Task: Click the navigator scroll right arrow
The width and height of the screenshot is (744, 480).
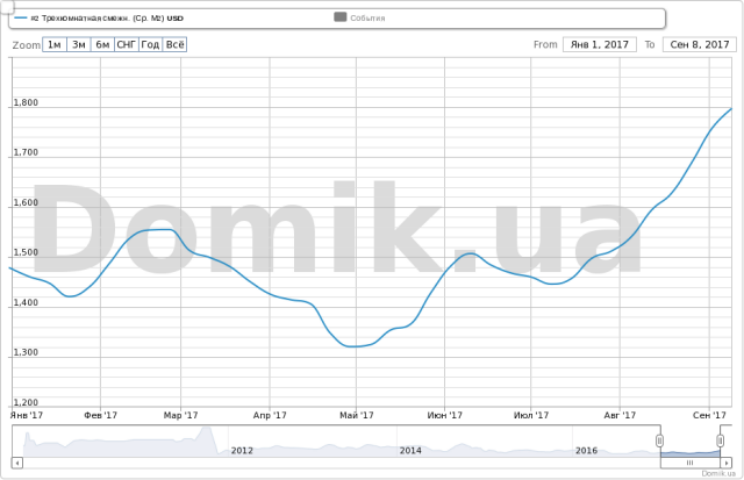Action: click(726, 462)
